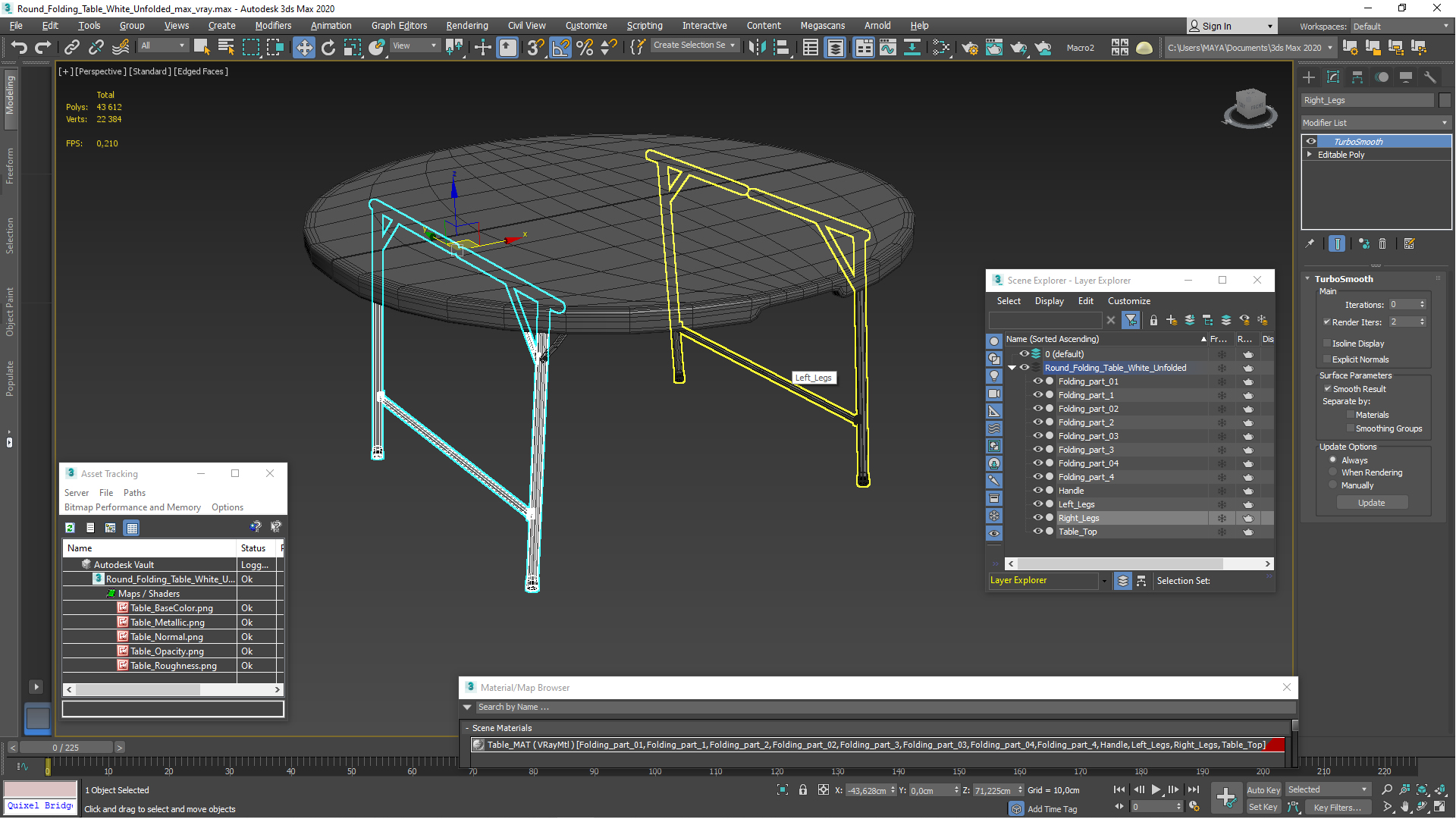Screen dimensions: 1456x819
Task: Click Remove modifier trash icon
Action: [1382, 243]
